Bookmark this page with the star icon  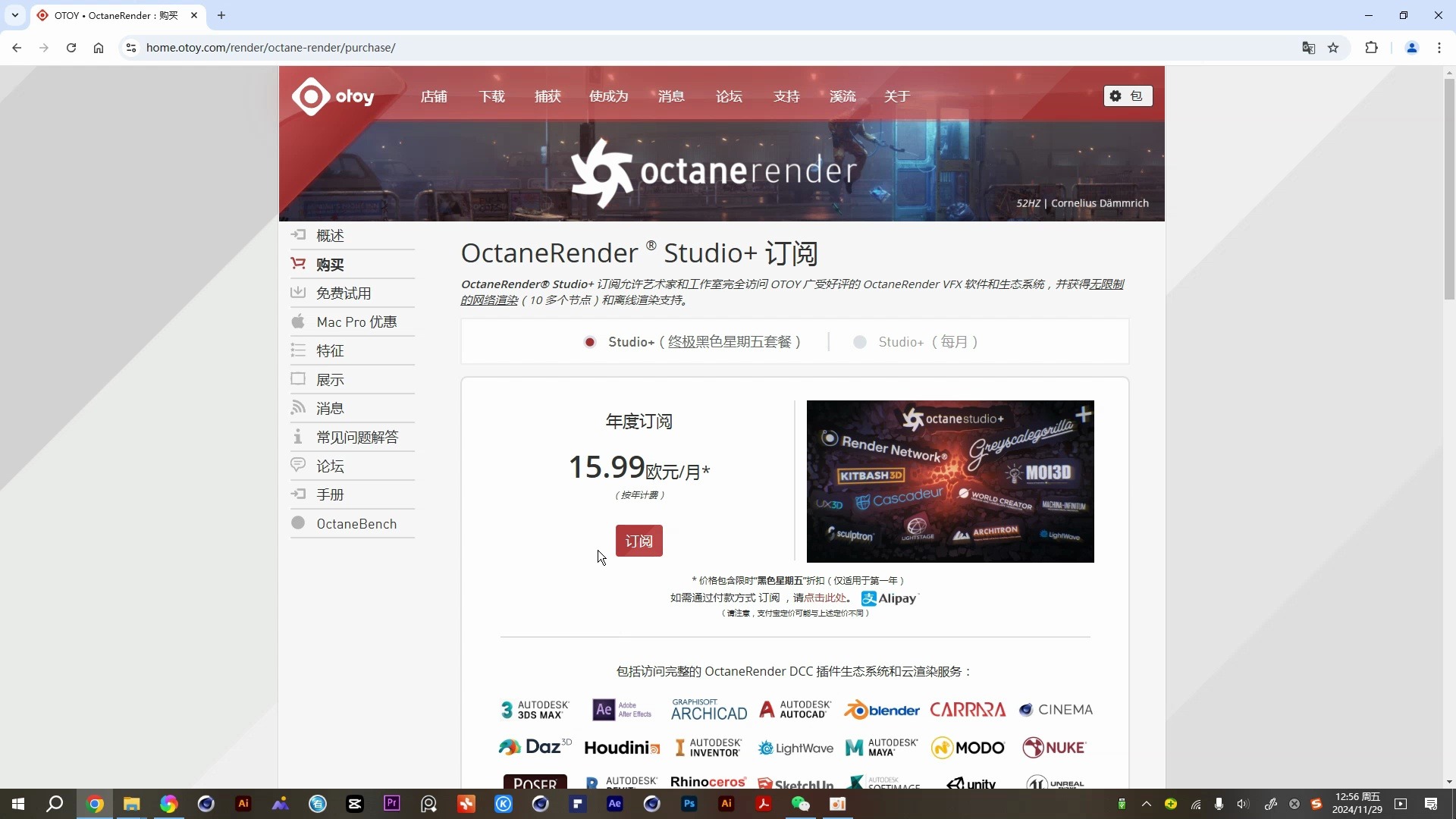click(1333, 48)
